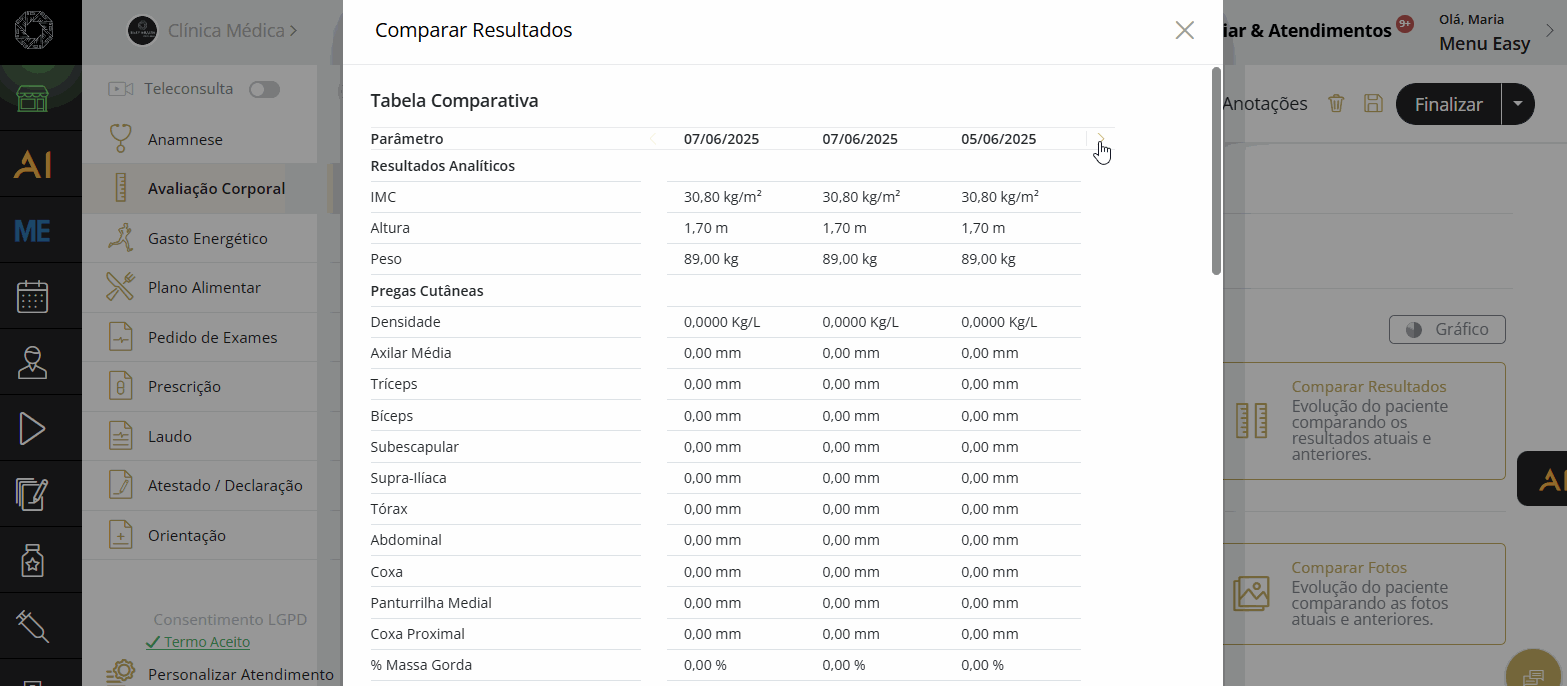Open the calendar icon in sidebar
The width and height of the screenshot is (1567, 686).
click(x=33, y=297)
